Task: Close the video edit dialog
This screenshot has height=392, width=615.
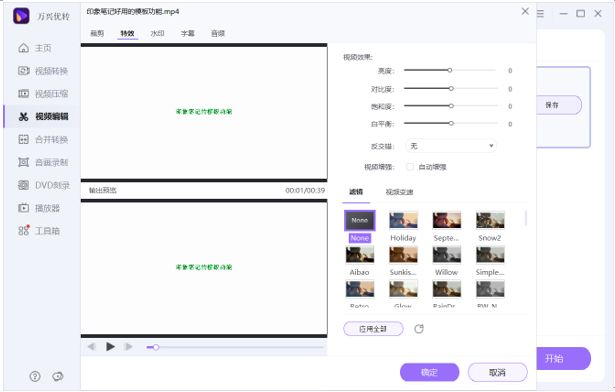Action: point(525,11)
